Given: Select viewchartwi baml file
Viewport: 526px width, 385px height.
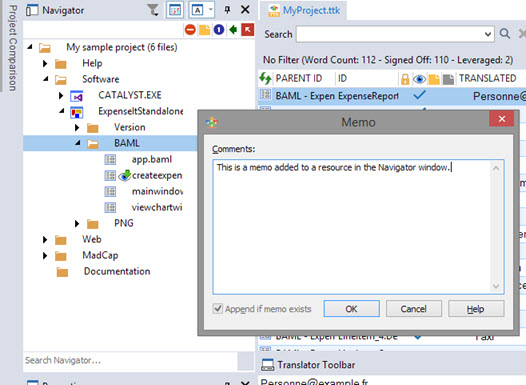Looking at the screenshot, I should 157,207.
